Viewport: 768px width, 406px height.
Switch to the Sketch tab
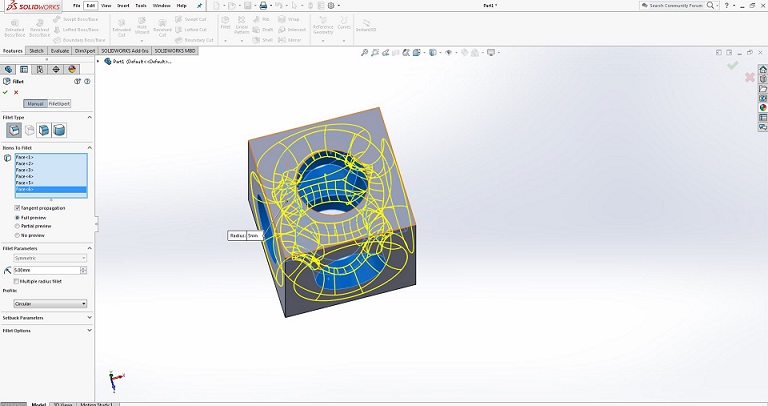tap(36, 51)
